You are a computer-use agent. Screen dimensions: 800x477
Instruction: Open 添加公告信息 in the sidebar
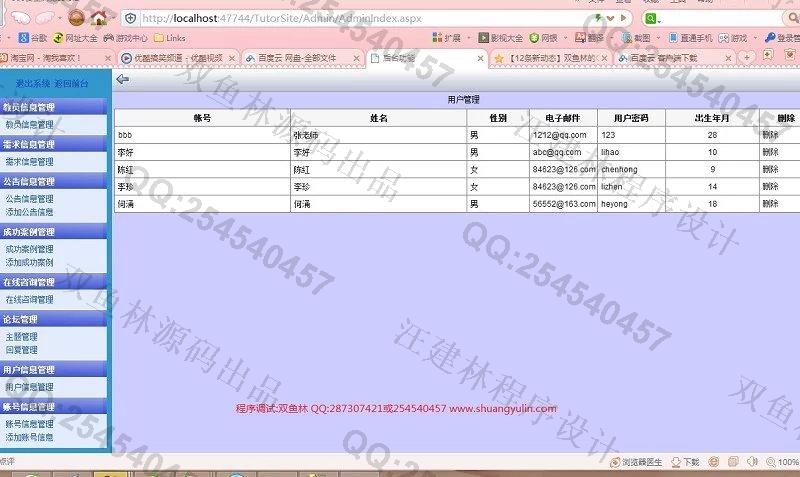(29, 212)
